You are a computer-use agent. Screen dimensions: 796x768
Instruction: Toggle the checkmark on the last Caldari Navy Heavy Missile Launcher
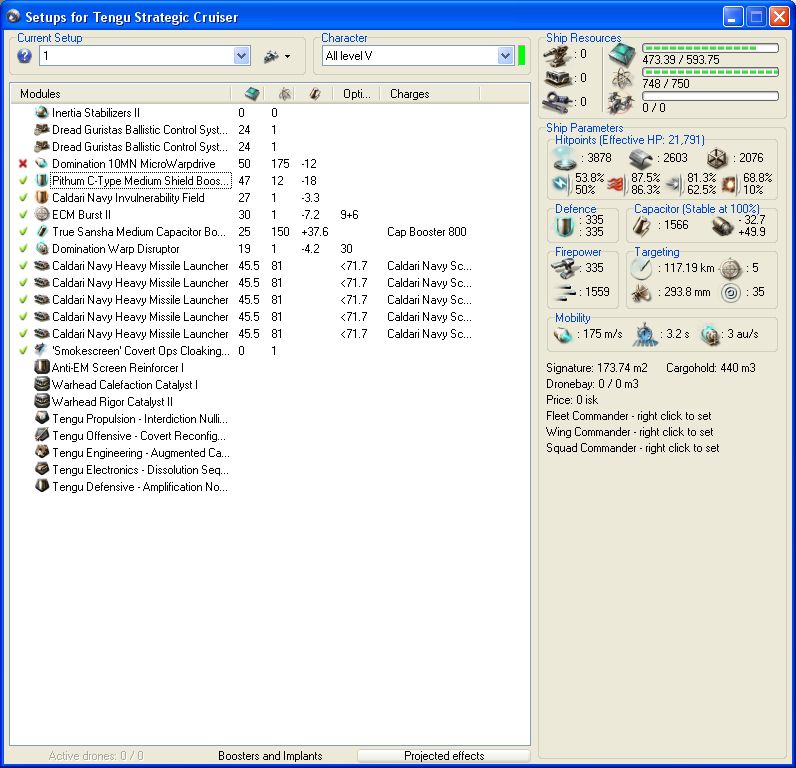pos(23,333)
